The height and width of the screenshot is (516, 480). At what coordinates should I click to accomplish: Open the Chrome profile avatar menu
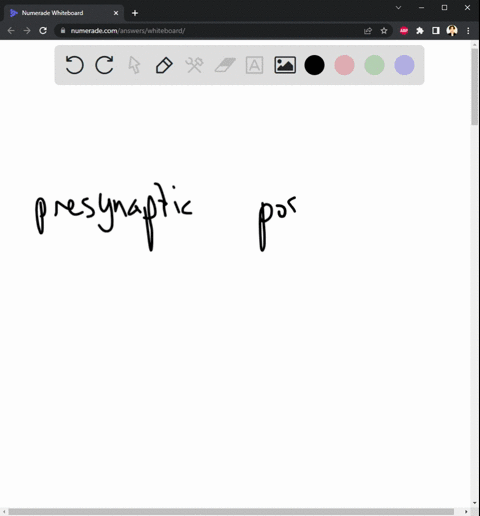pyautogui.click(x=452, y=31)
